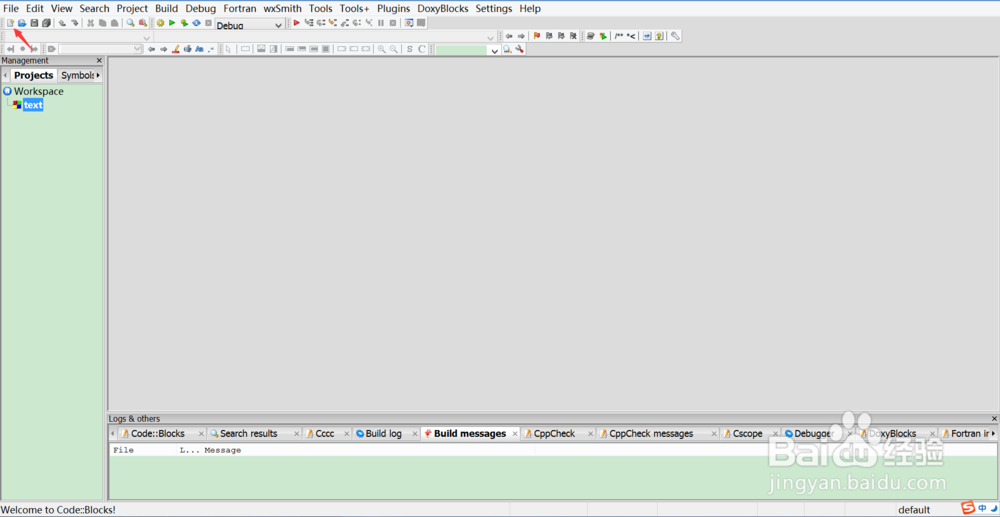This screenshot has width=1000, height=517.
Task: Click the Break debugger pause icon
Action: point(381,23)
